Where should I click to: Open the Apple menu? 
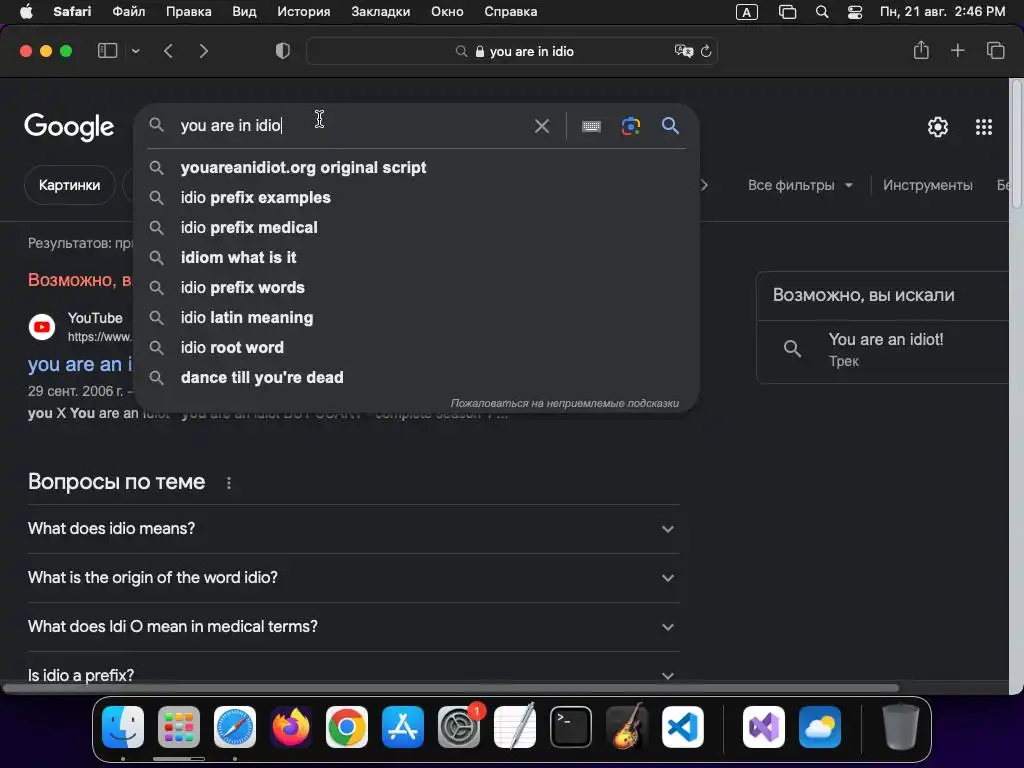pyautogui.click(x=26, y=12)
